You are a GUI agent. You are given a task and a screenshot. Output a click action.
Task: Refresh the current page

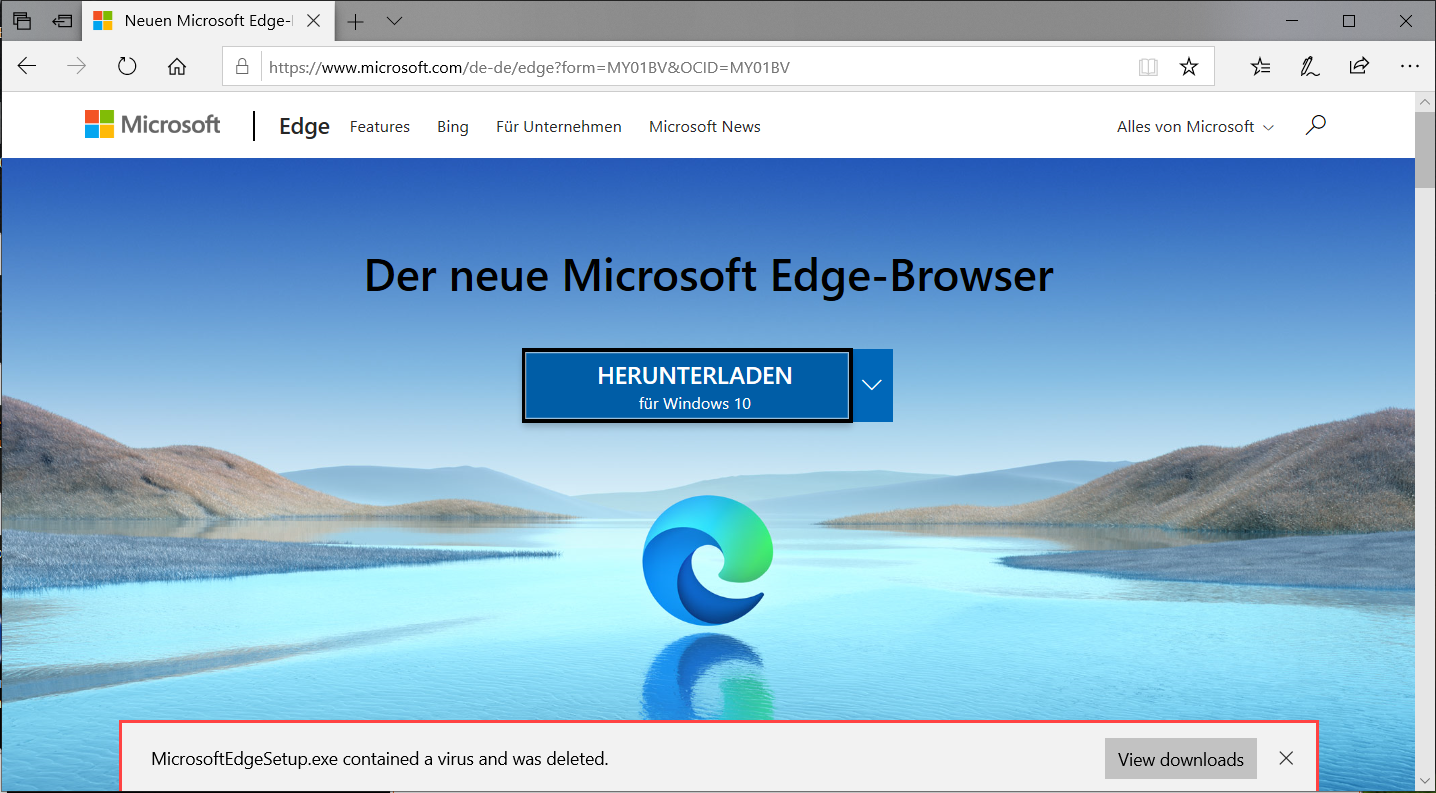[126, 67]
